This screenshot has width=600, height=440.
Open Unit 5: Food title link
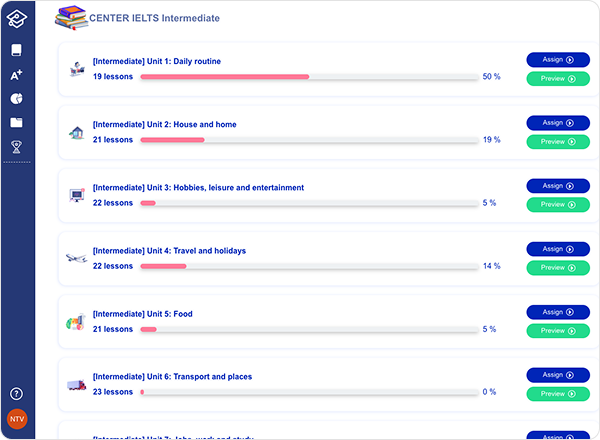click(x=142, y=314)
